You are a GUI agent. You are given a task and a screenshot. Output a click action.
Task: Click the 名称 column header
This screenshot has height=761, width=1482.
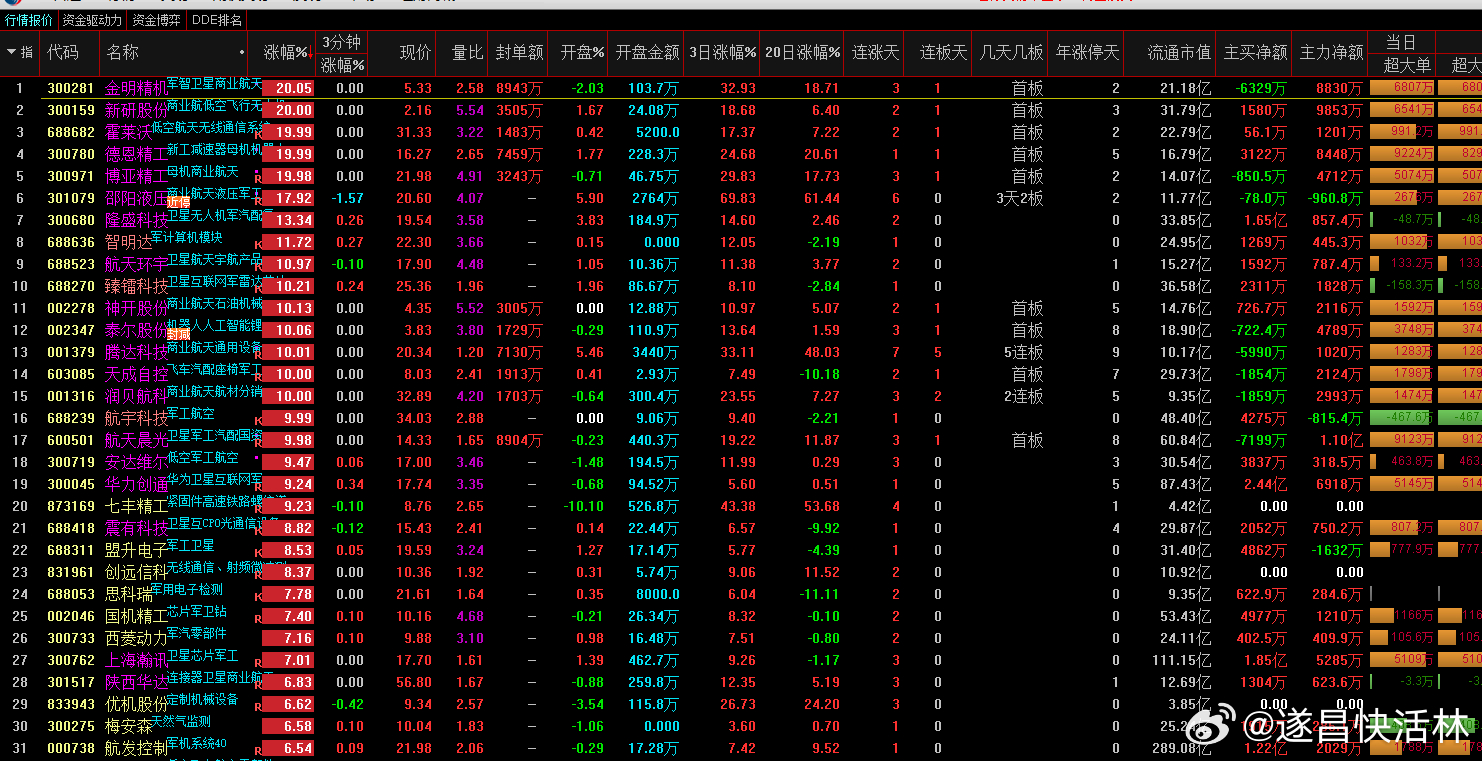click(x=123, y=52)
